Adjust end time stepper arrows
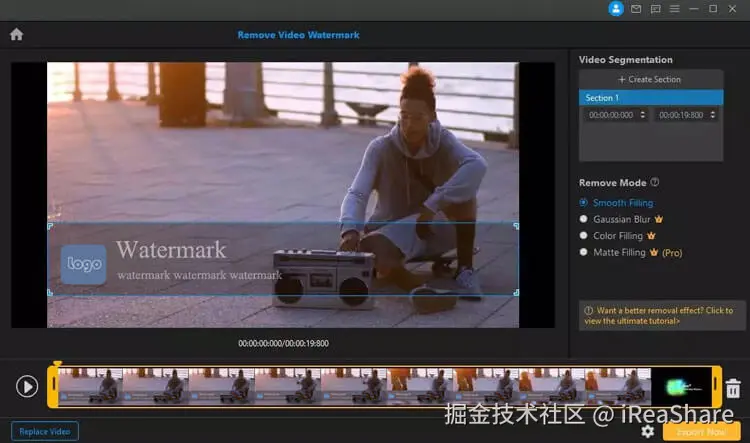This screenshot has height=443, width=750. coord(713,115)
